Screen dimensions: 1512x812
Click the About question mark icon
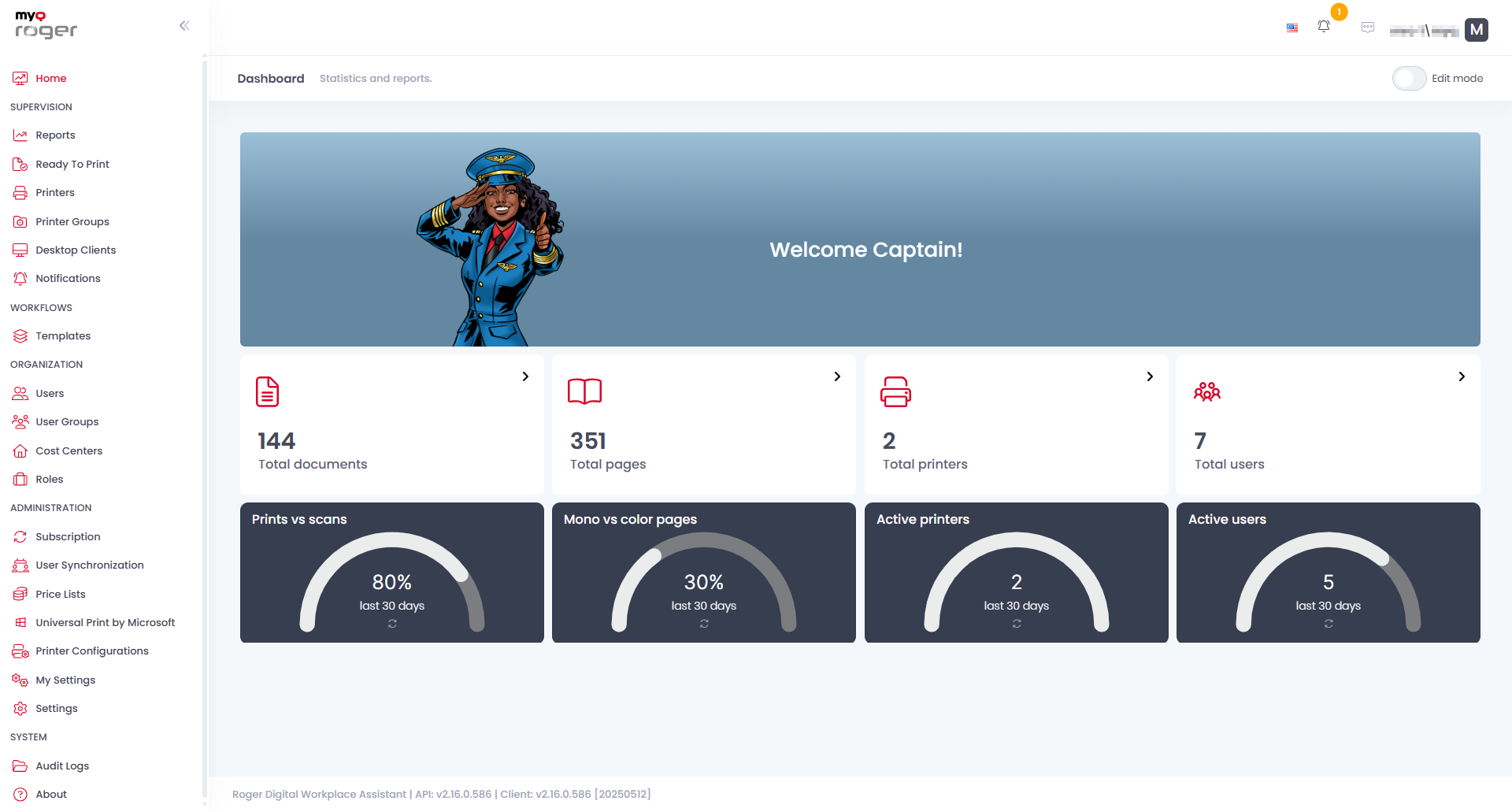pos(20,795)
